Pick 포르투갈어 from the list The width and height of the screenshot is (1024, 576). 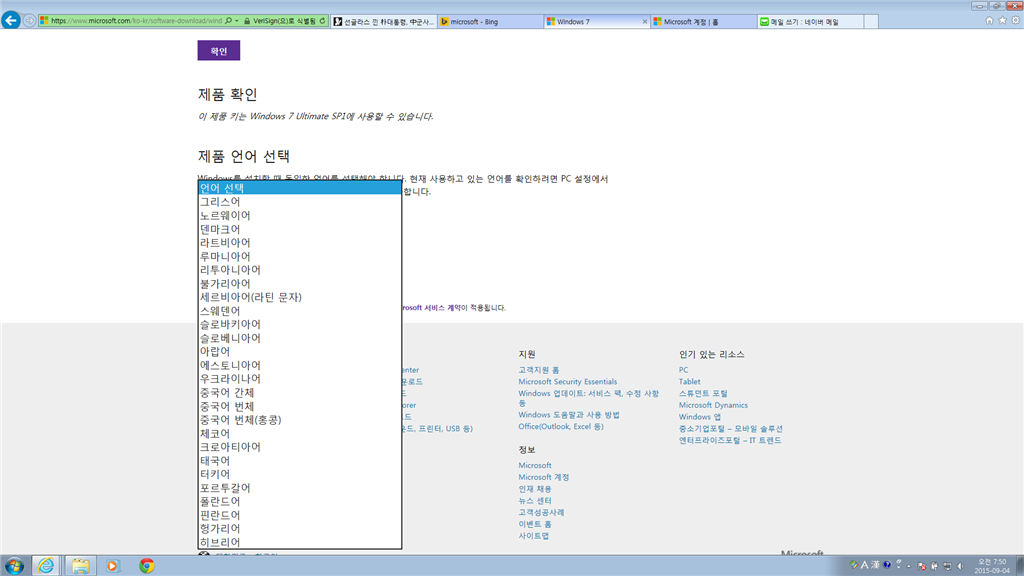coord(300,488)
